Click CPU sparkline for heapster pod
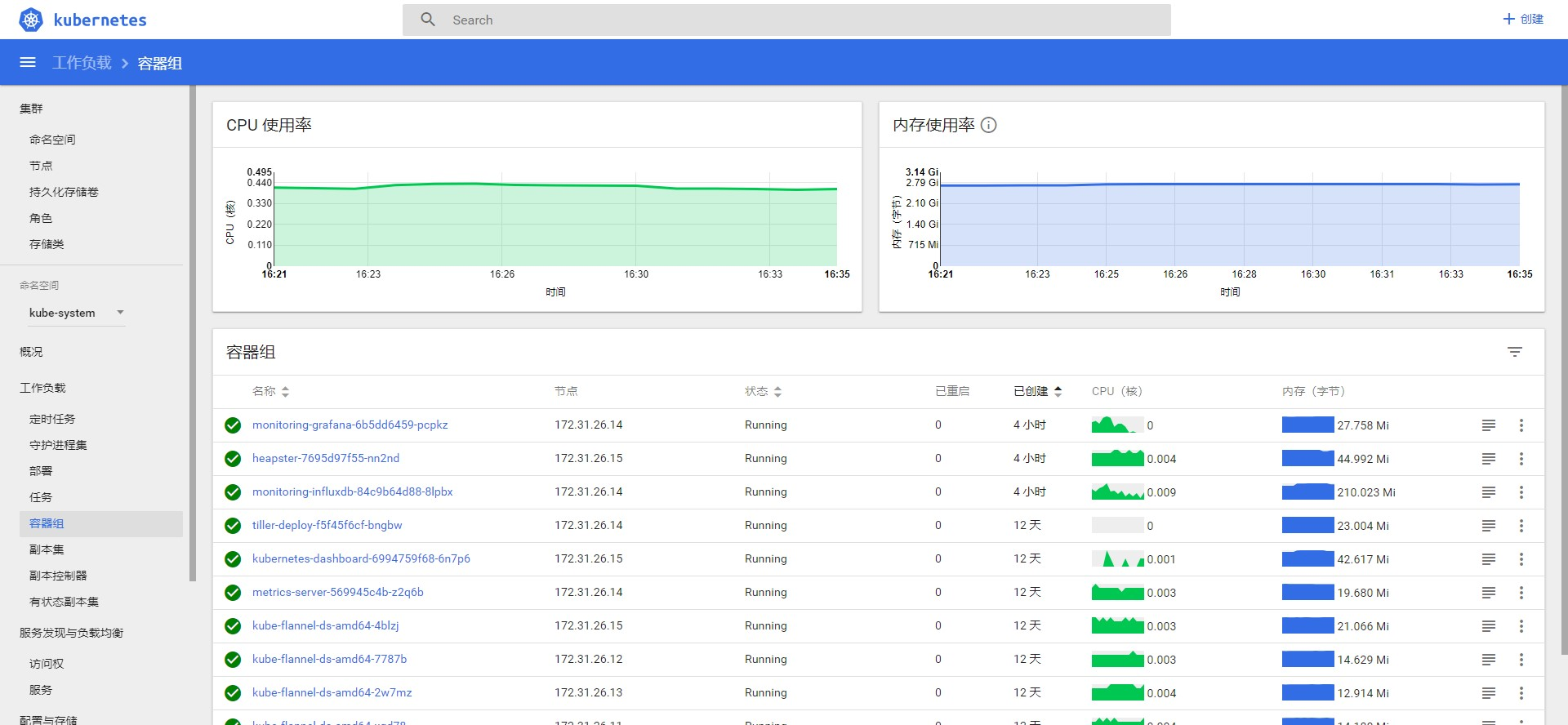The image size is (1568, 725). (x=1117, y=459)
